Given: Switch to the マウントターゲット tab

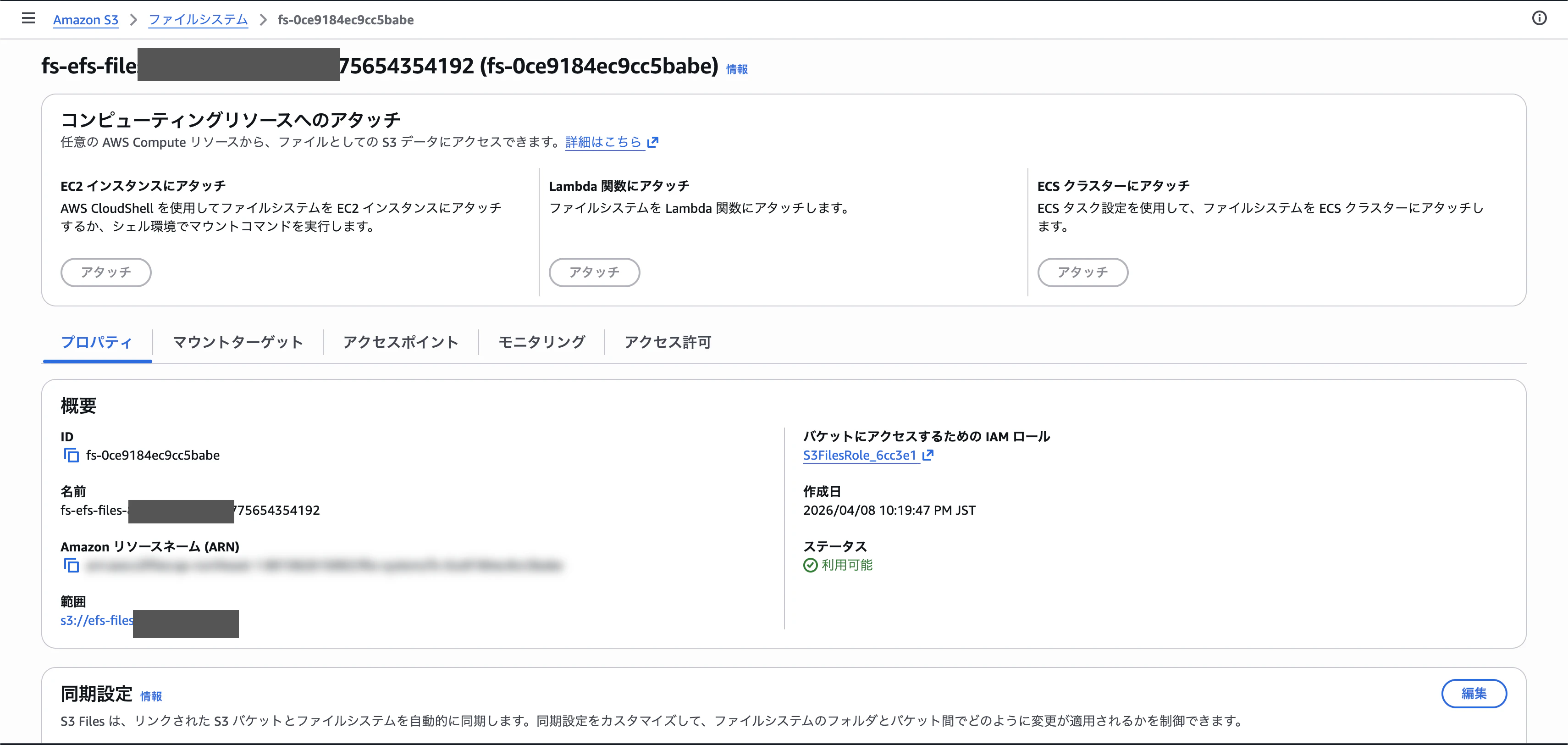Looking at the screenshot, I should pos(237,342).
